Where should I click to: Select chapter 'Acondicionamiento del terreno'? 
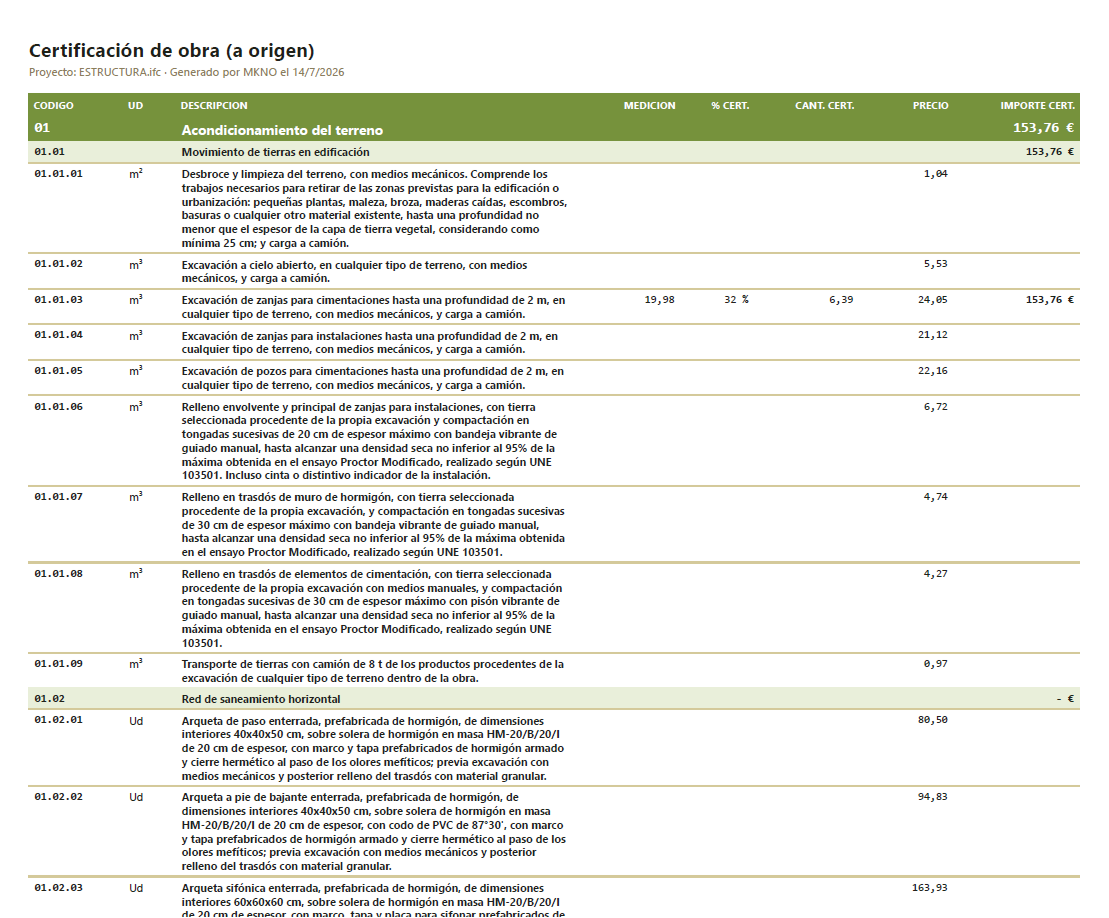[x=282, y=130]
